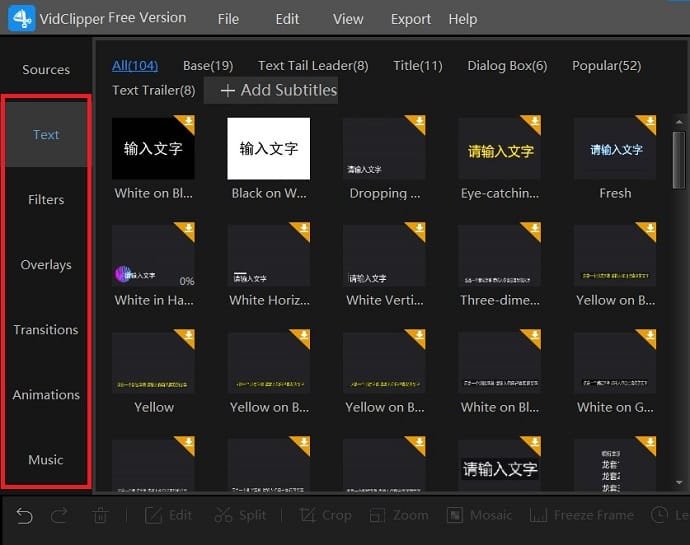Select the Three-dime... thumbnail

coord(499,256)
